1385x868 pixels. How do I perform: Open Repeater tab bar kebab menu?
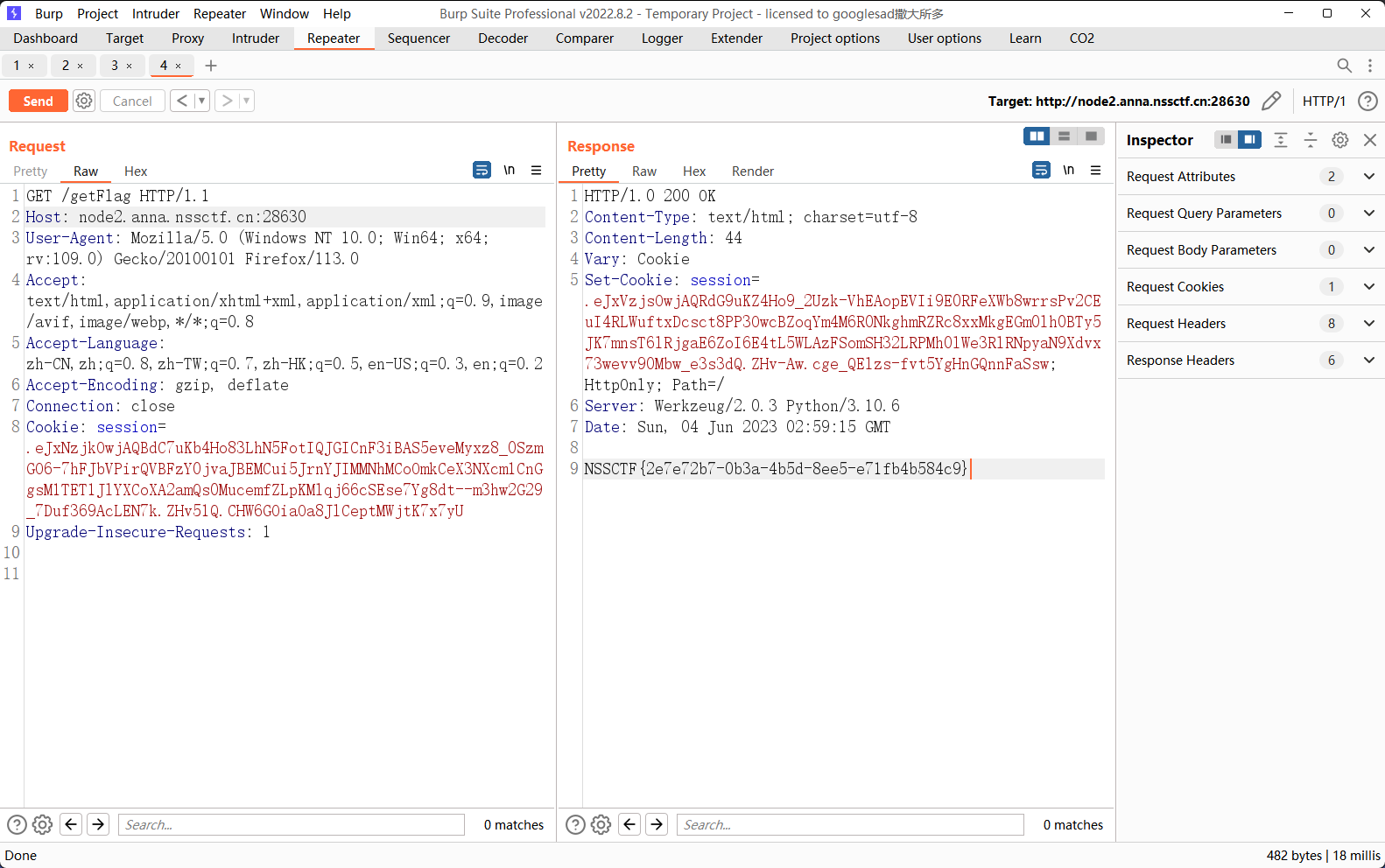coord(1370,66)
